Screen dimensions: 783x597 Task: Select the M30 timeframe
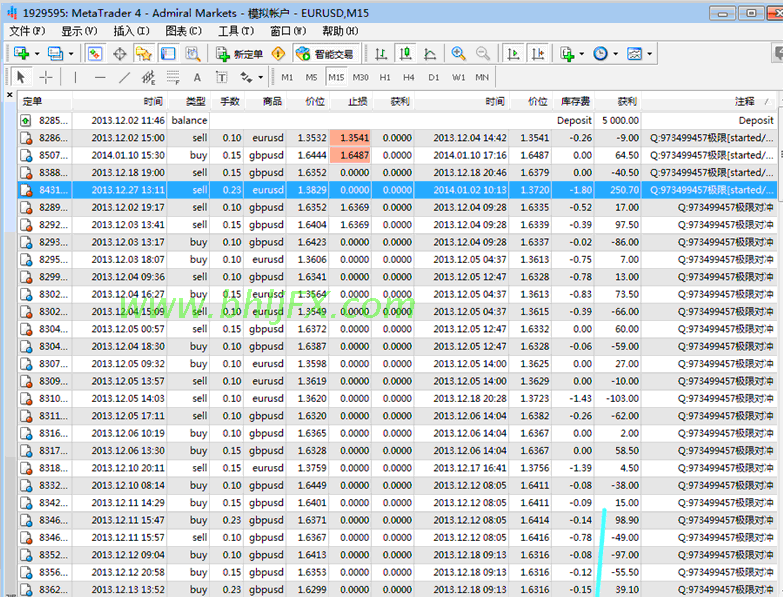361,77
